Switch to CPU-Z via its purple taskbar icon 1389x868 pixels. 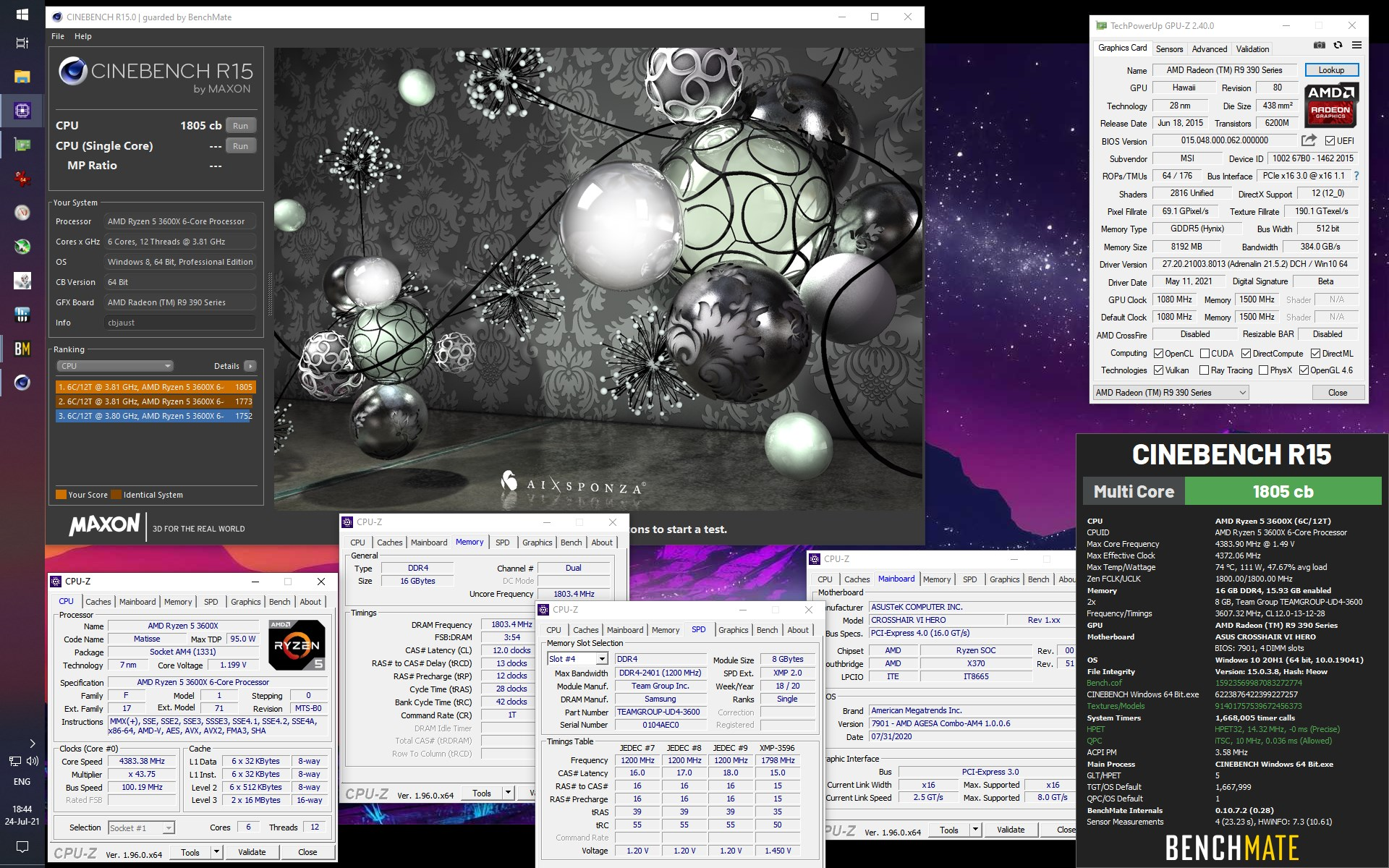pos(22,111)
